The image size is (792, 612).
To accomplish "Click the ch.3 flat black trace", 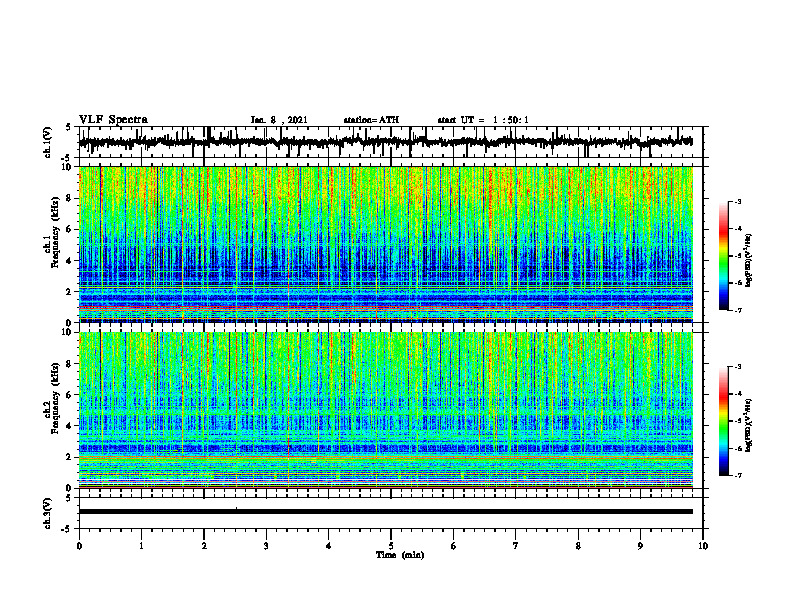I will [x=385, y=512].
